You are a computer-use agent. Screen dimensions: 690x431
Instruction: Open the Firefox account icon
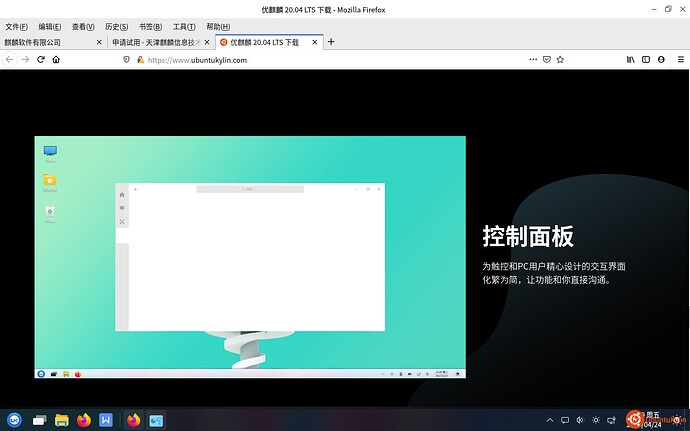(661, 59)
